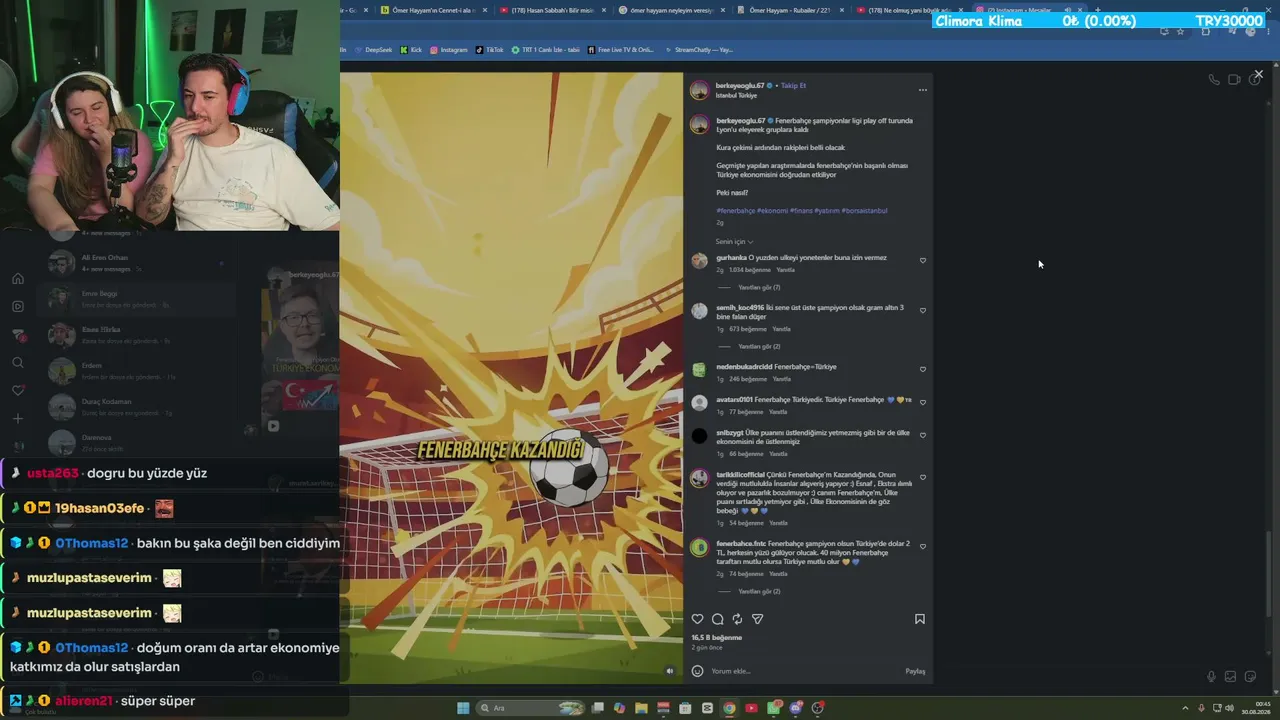Like nedenbukadrcidd's comment
Screen dimensions: 1280x720
pos(922,369)
